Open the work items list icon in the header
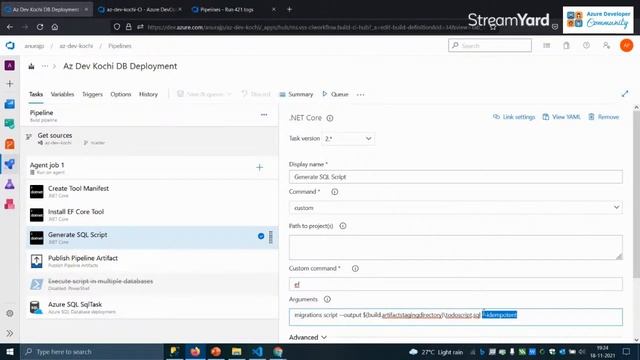This screenshot has height=360, width=640. pos(547,45)
